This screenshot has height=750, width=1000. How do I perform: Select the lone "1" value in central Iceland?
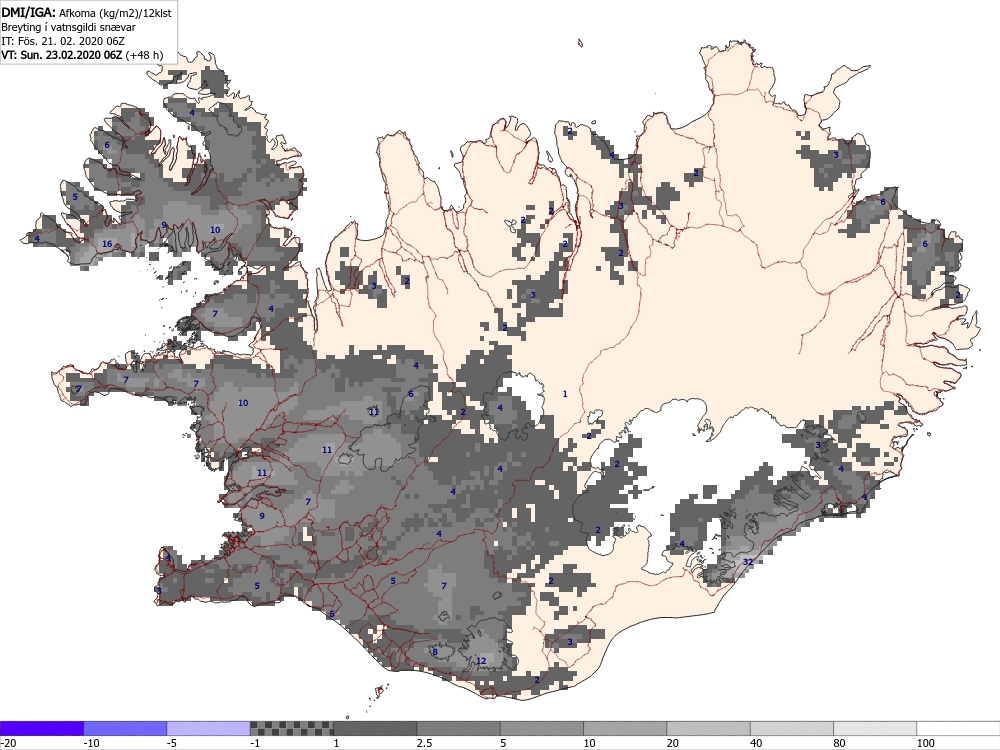tap(564, 394)
